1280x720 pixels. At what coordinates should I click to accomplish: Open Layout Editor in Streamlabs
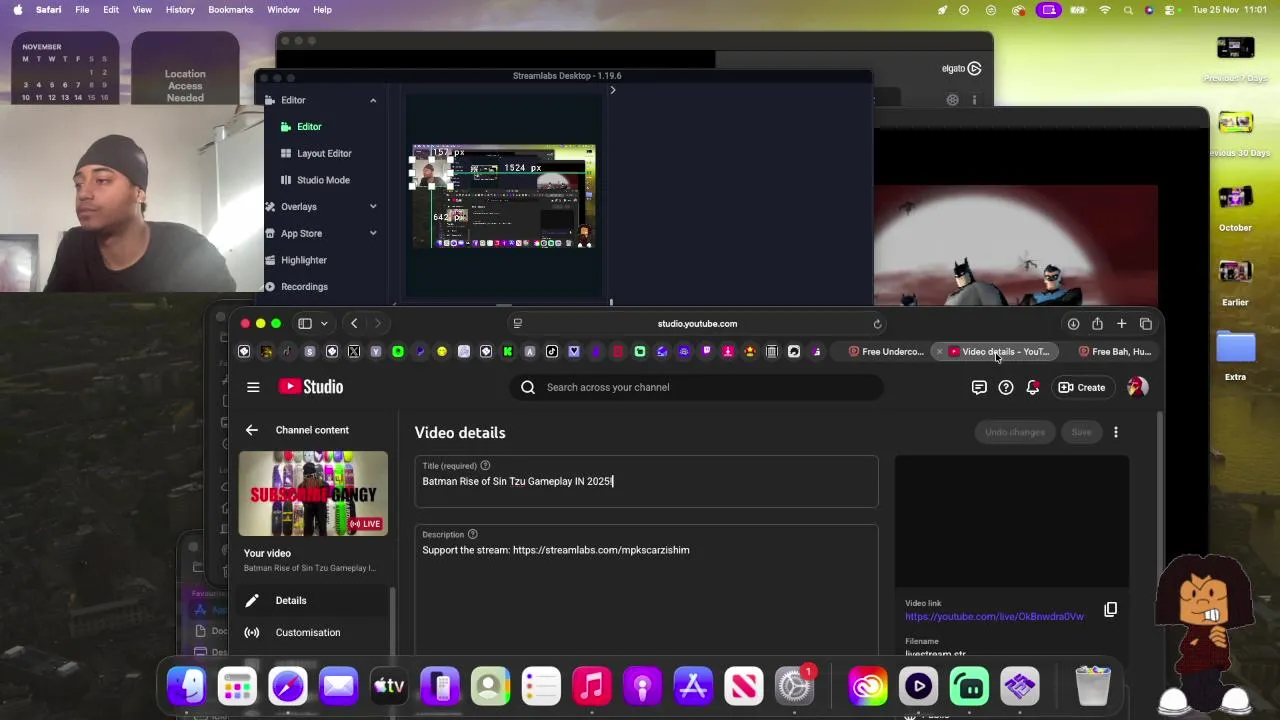pyautogui.click(x=324, y=153)
